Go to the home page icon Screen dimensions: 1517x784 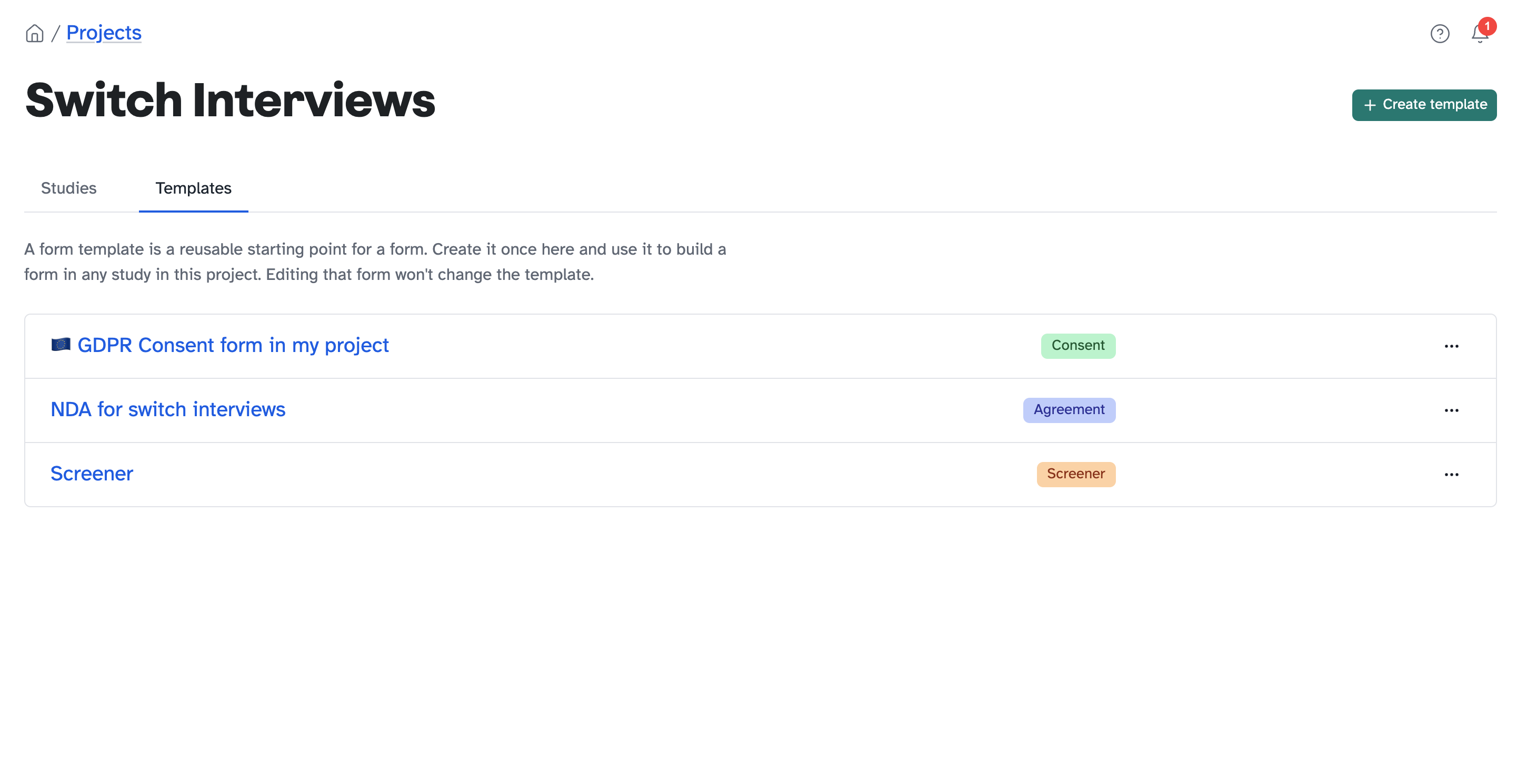(34, 33)
